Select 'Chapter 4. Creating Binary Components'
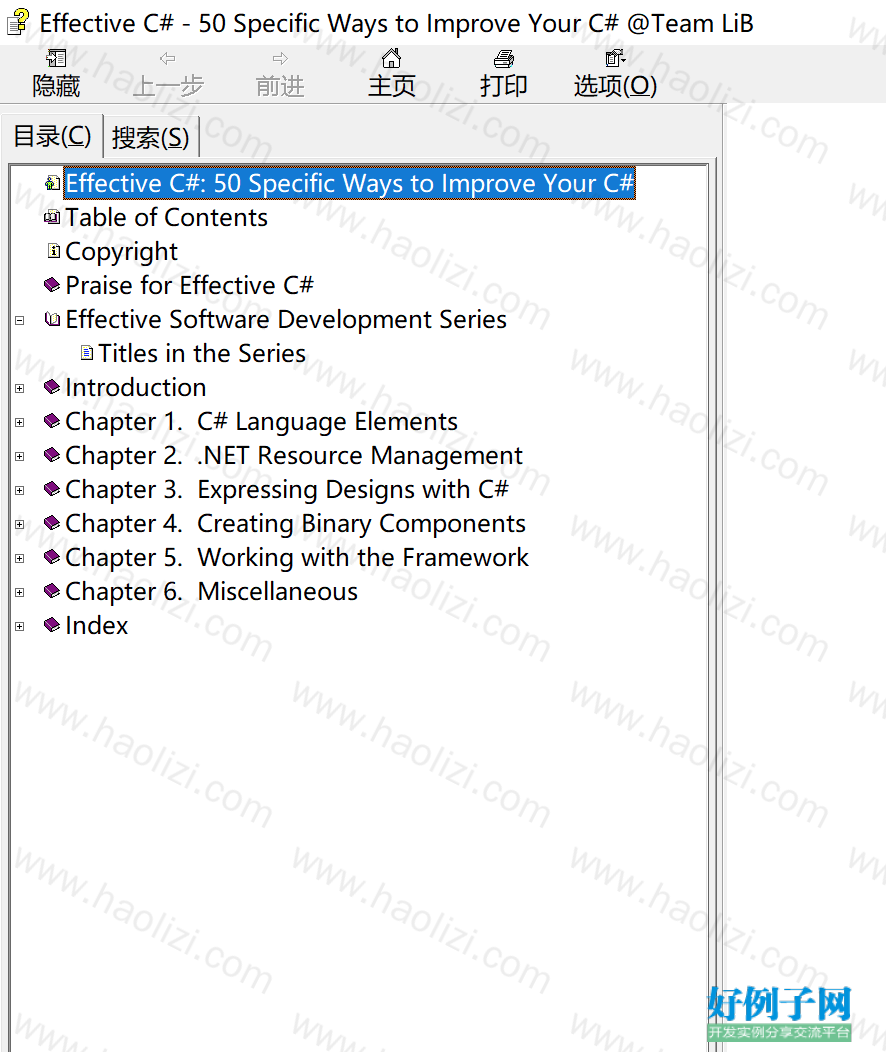Viewport: 886px width, 1052px height. 296,523
